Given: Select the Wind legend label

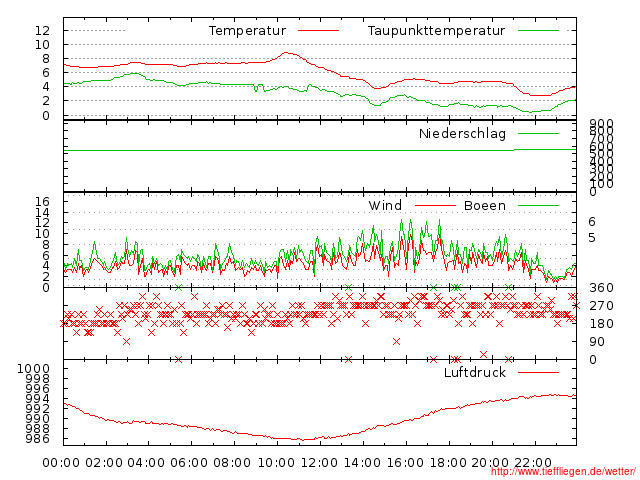Looking at the screenshot, I should coord(385,205).
